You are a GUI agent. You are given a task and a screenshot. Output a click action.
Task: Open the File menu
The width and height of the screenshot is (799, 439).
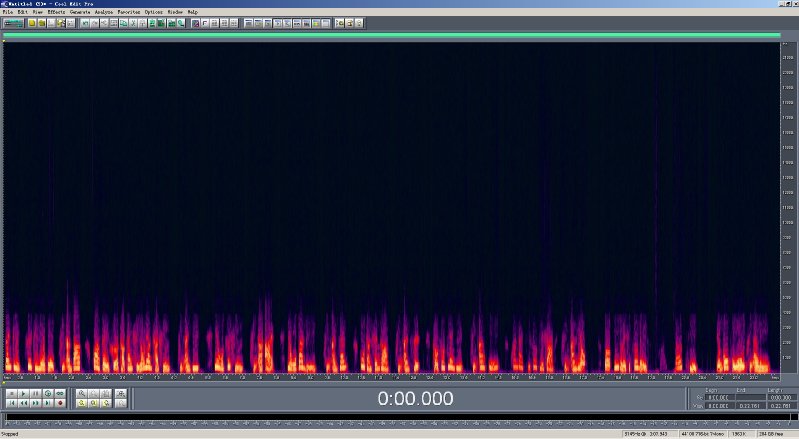(7, 12)
